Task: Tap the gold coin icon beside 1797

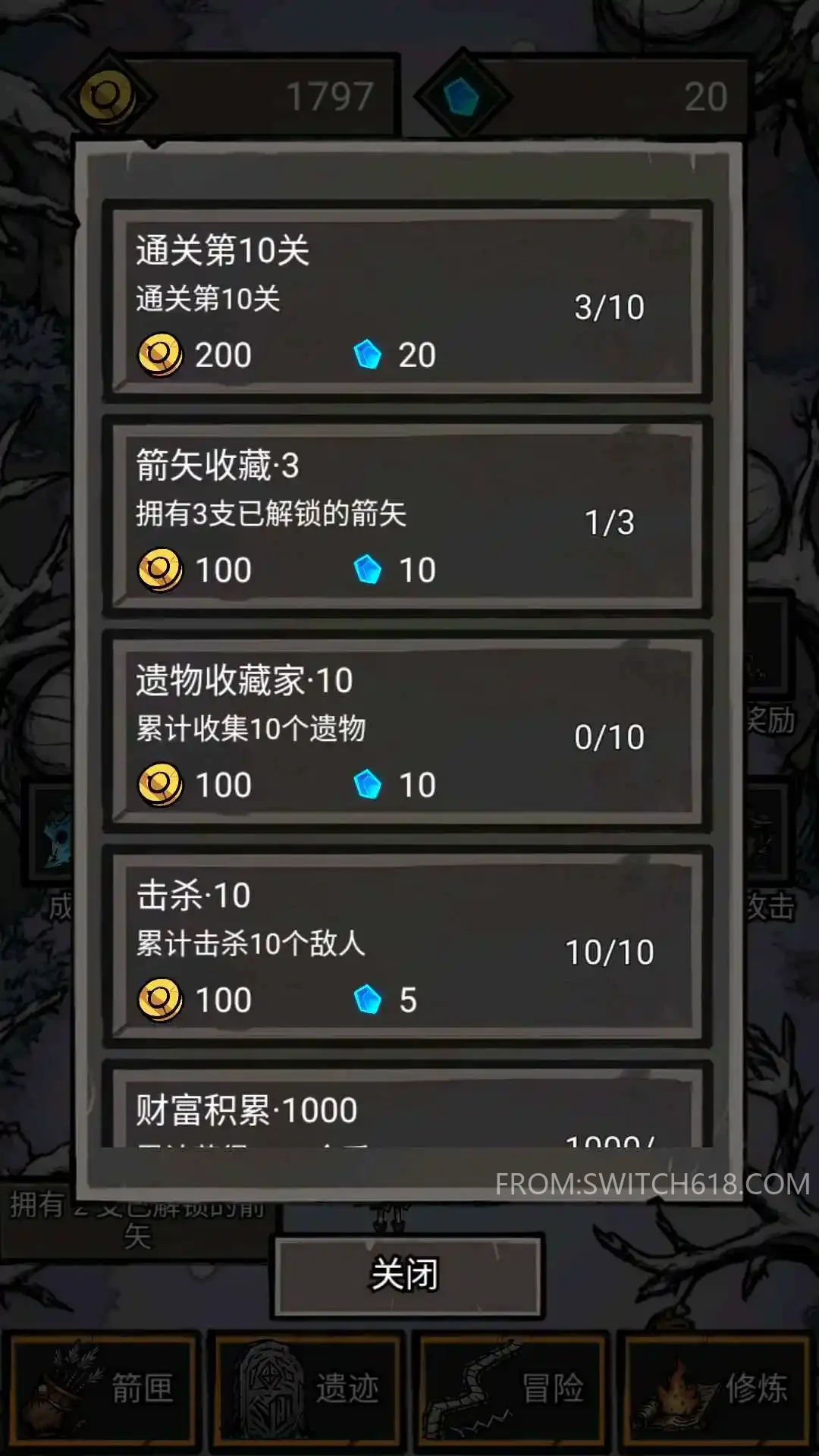Action: pyautogui.click(x=108, y=97)
